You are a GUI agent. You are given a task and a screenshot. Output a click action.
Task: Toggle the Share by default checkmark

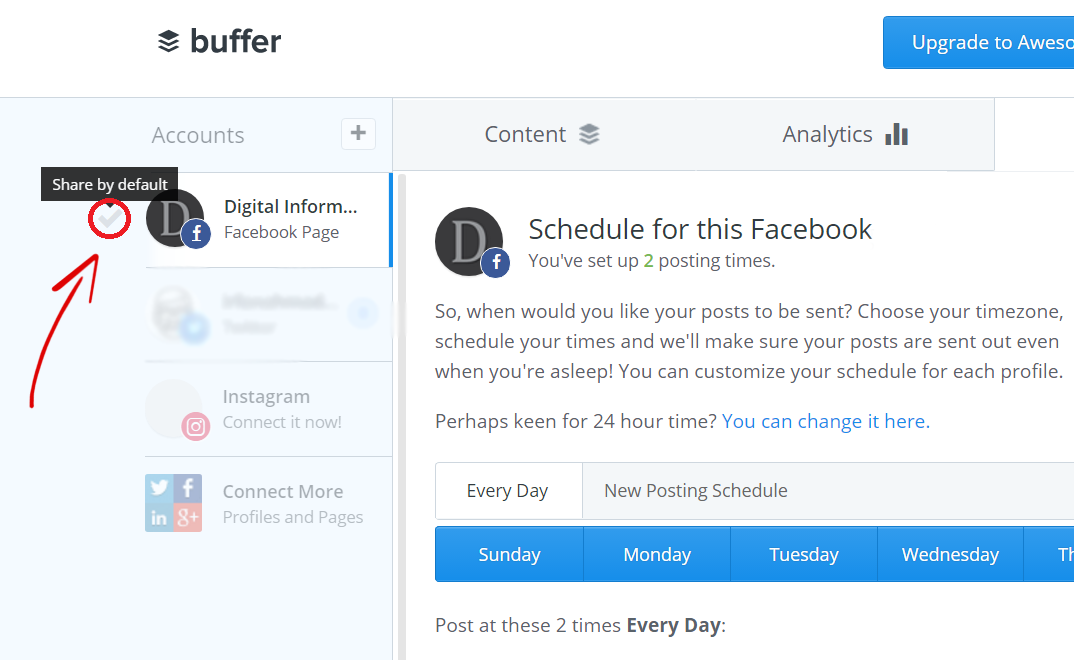pyautogui.click(x=109, y=216)
